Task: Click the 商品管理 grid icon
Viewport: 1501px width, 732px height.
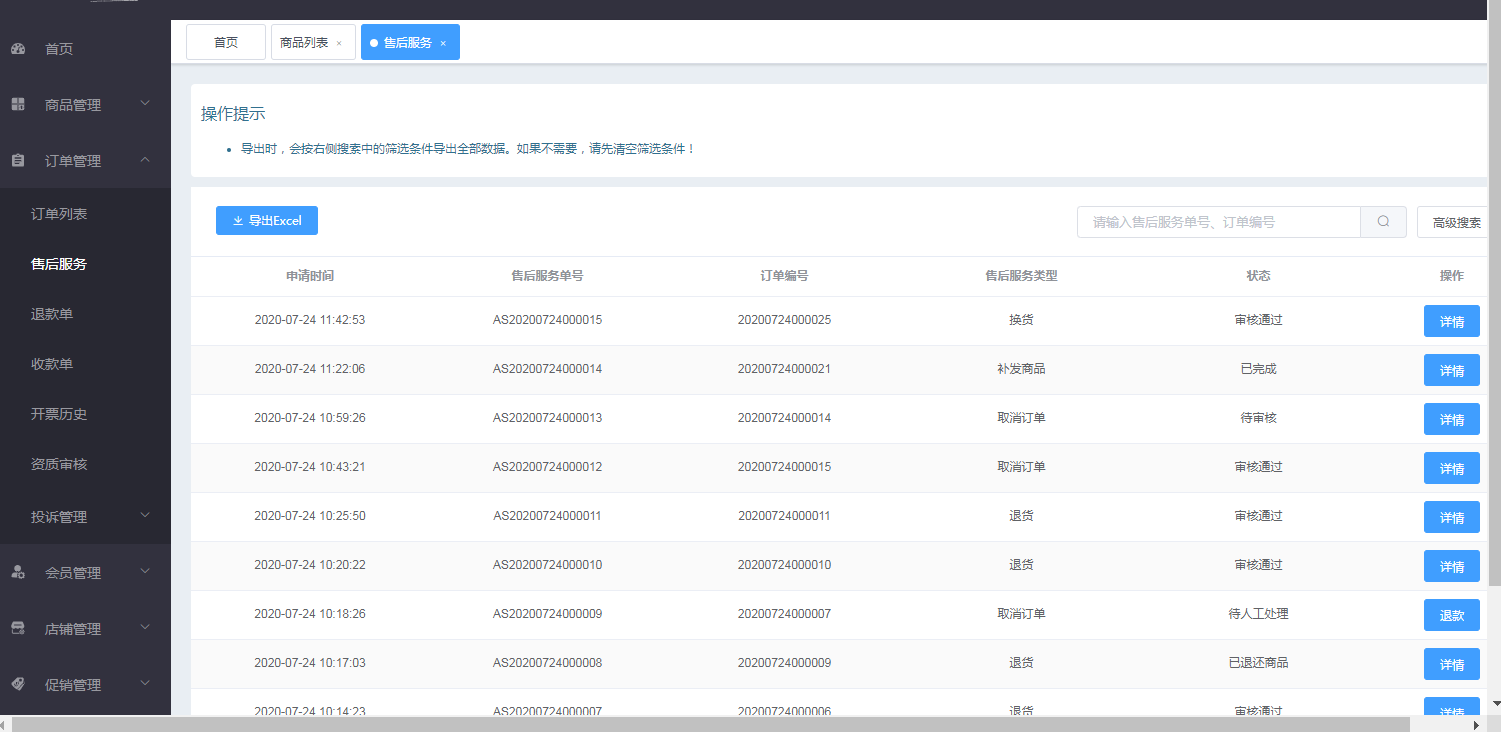Action: pos(18,105)
